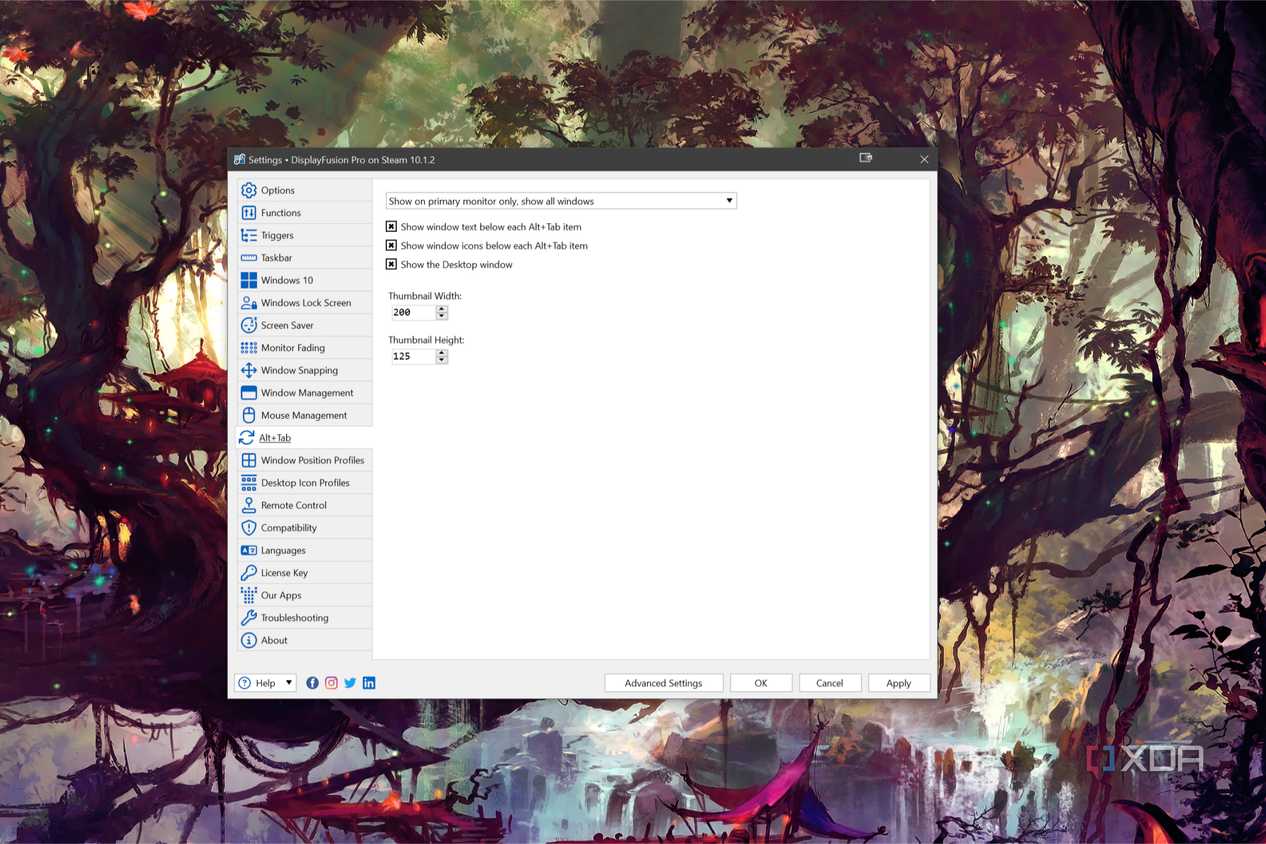Viewport: 1266px width, 844px height.
Task: Toggle Show window icons below Alt+Tab item
Action: click(x=392, y=246)
